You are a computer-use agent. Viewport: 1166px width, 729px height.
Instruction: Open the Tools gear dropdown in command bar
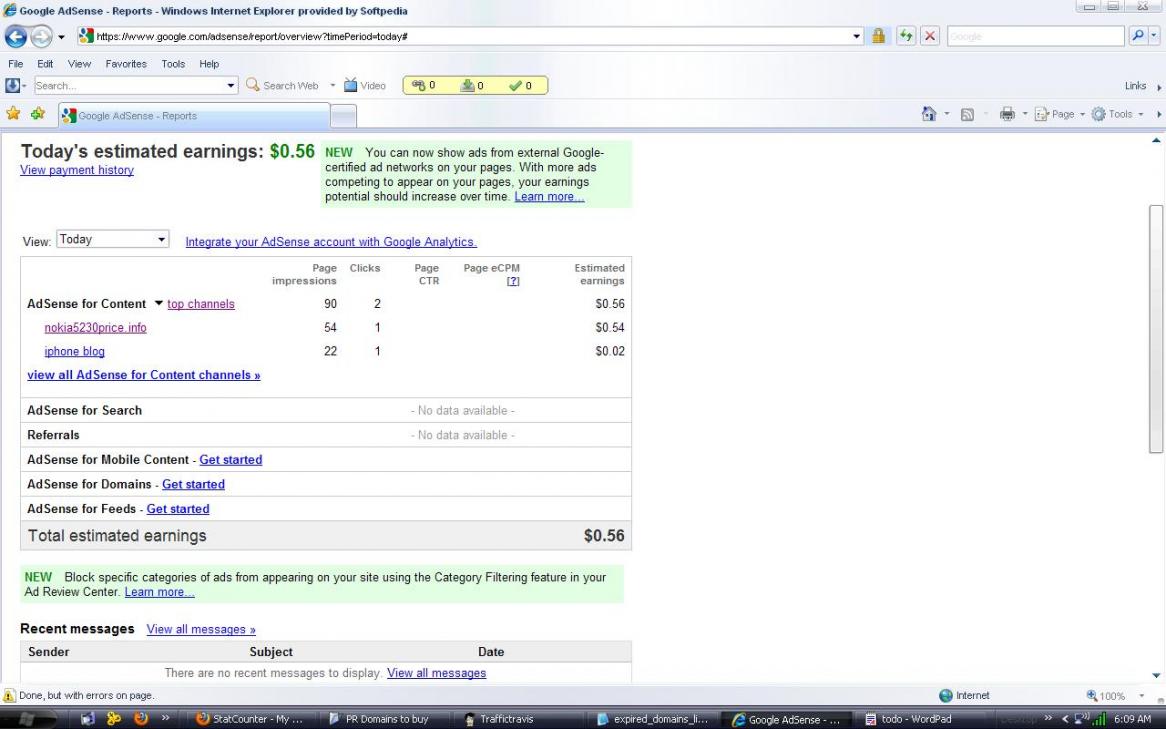coord(1117,114)
